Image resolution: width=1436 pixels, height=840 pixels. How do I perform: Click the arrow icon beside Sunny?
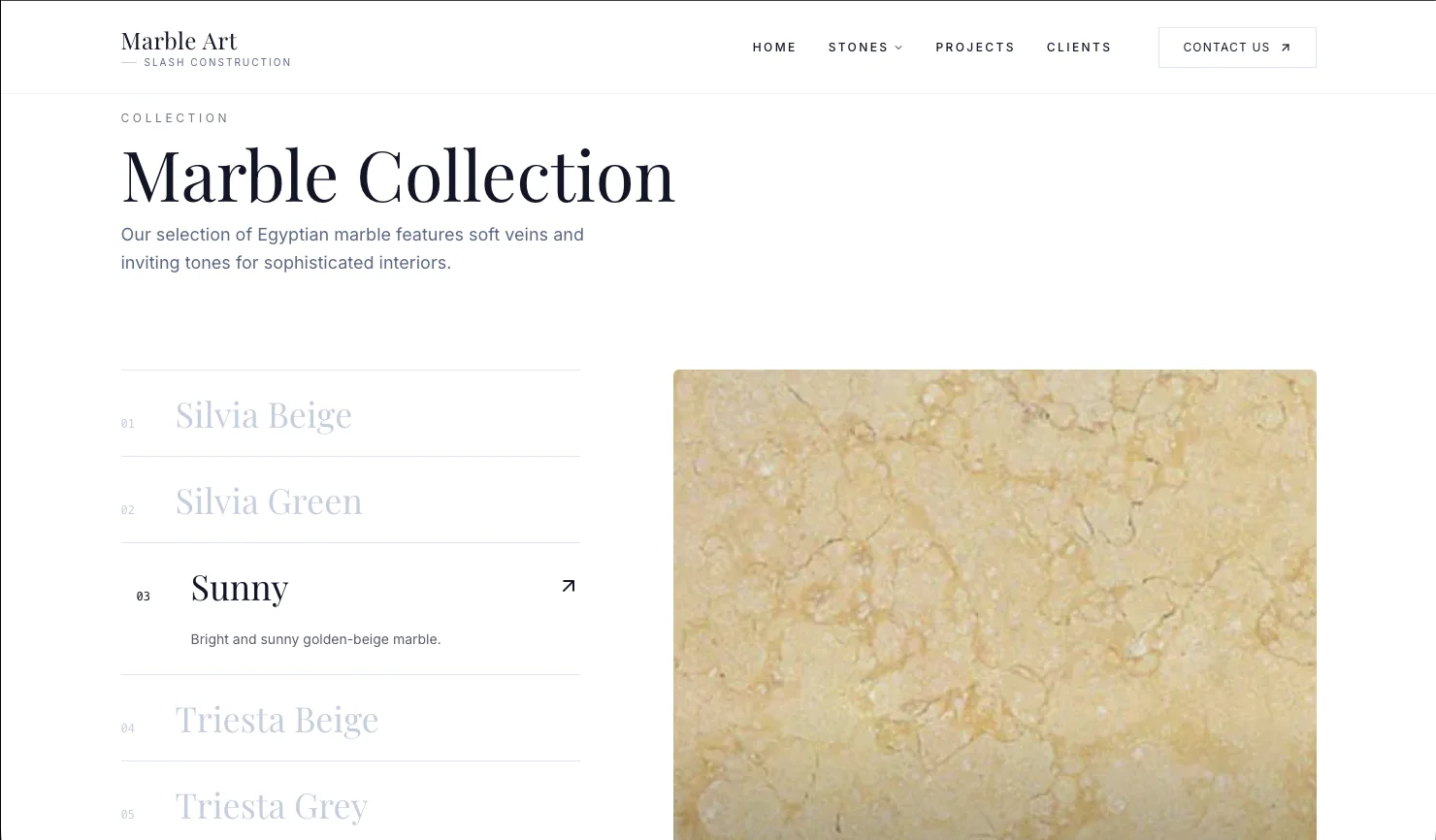[569, 586]
